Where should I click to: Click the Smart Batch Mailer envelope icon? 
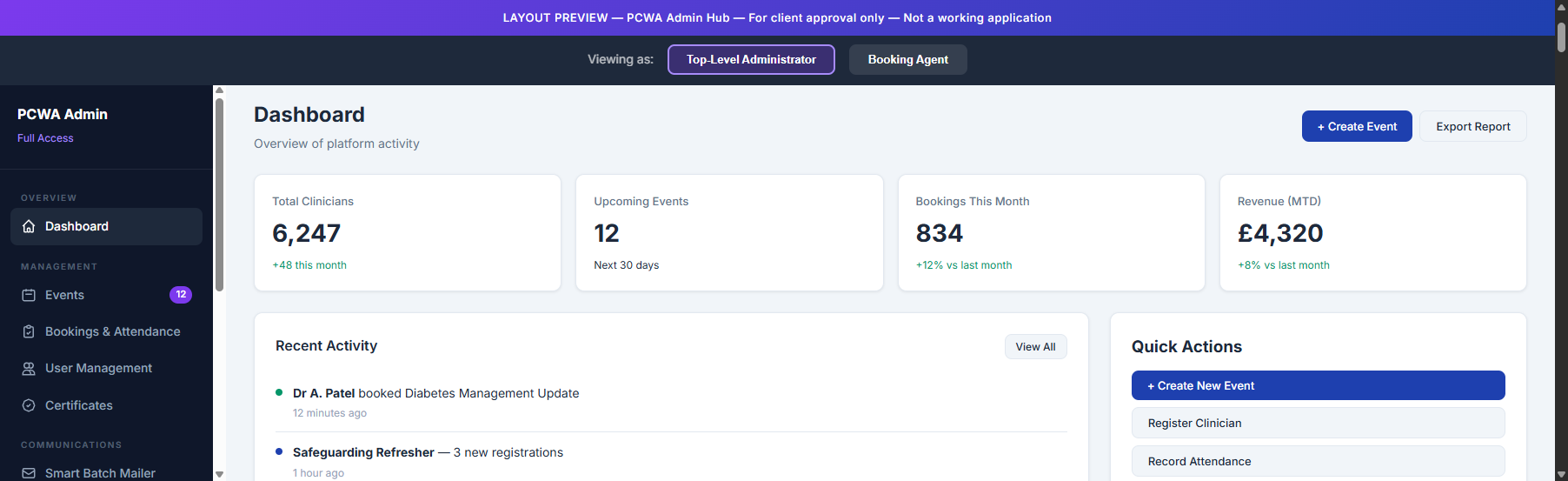pyautogui.click(x=29, y=473)
